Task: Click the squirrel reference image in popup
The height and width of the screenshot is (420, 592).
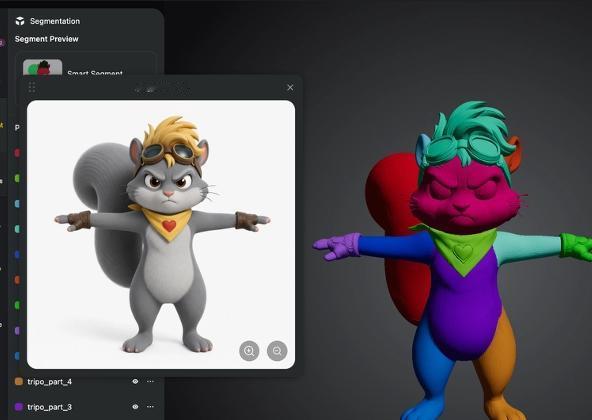Action: (x=161, y=234)
